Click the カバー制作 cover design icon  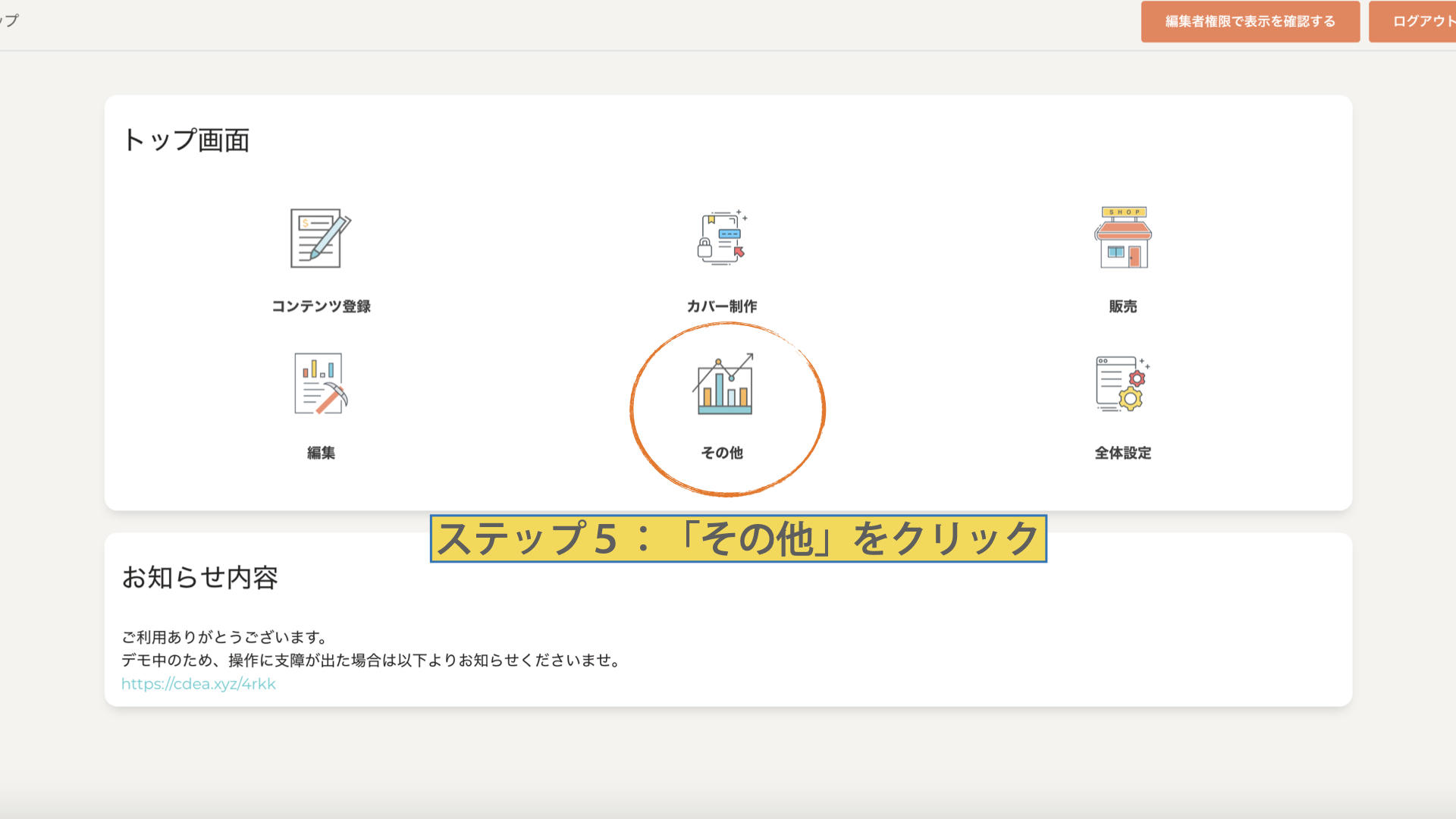click(x=722, y=238)
